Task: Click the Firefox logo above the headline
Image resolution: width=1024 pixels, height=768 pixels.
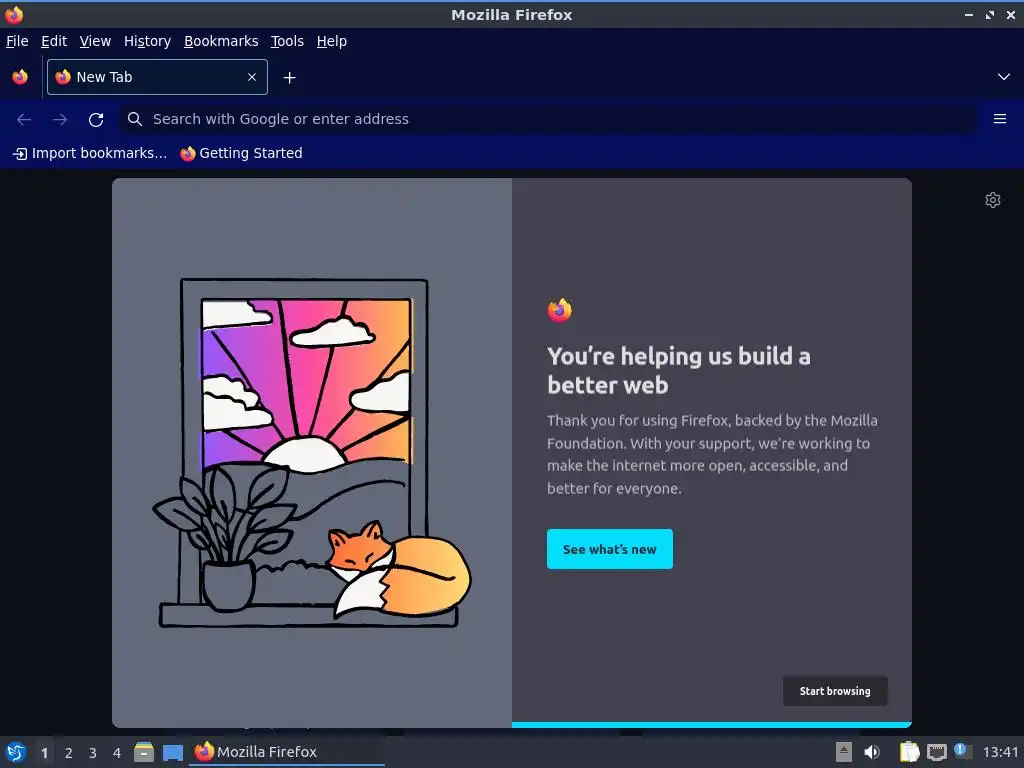Action: pyautogui.click(x=560, y=310)
